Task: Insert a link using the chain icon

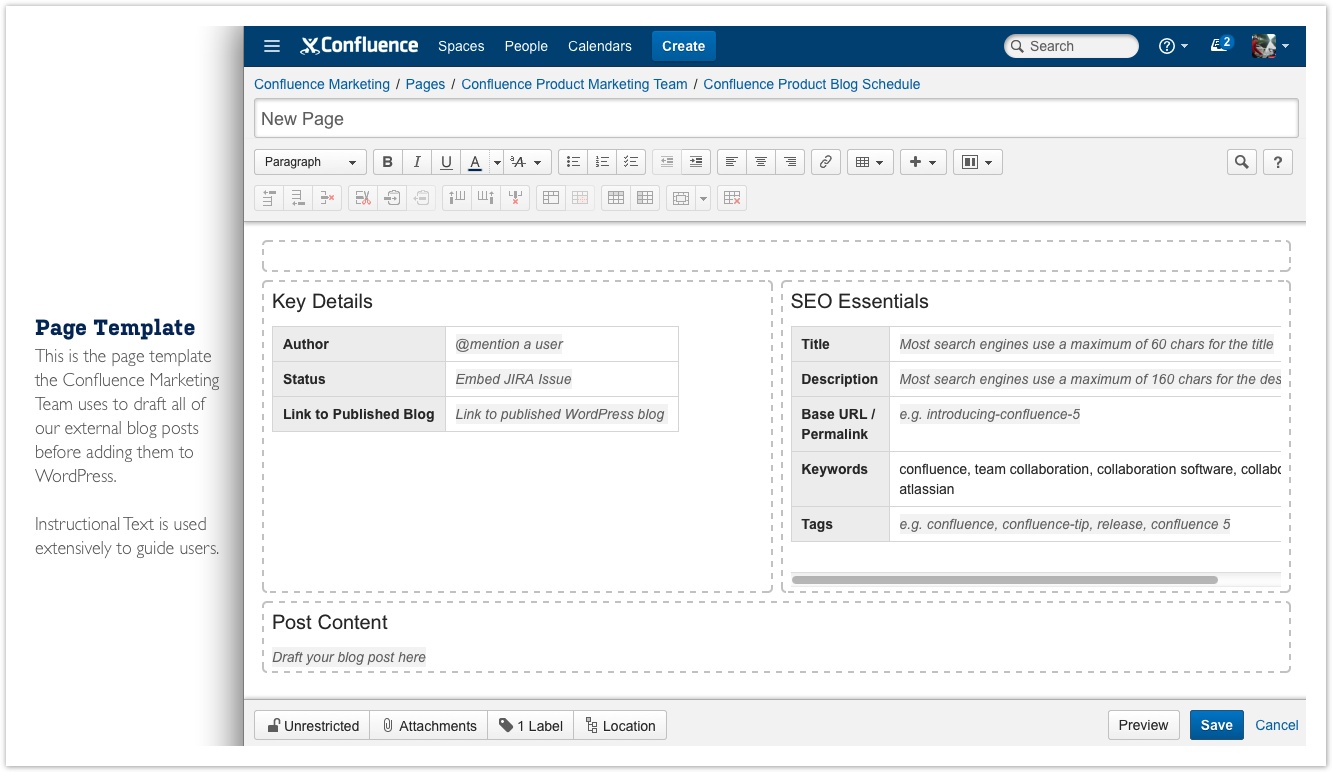Action: (825, 162)
